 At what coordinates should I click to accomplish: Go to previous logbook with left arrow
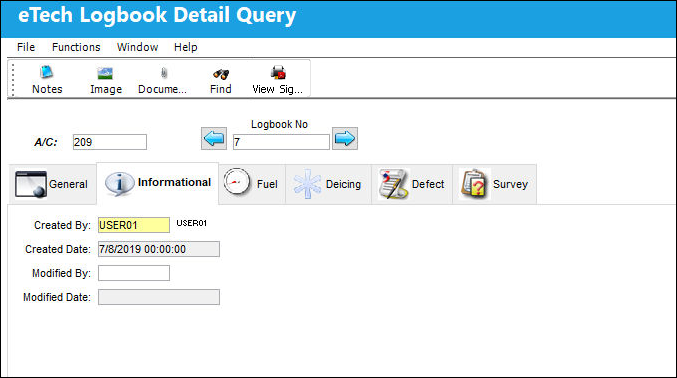214,139
